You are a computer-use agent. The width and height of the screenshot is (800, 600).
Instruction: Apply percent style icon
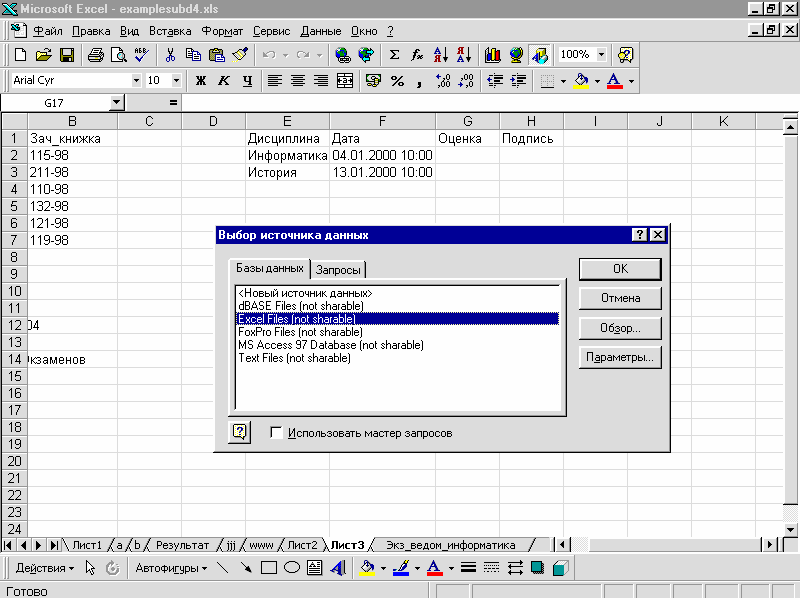pos(397,81)
